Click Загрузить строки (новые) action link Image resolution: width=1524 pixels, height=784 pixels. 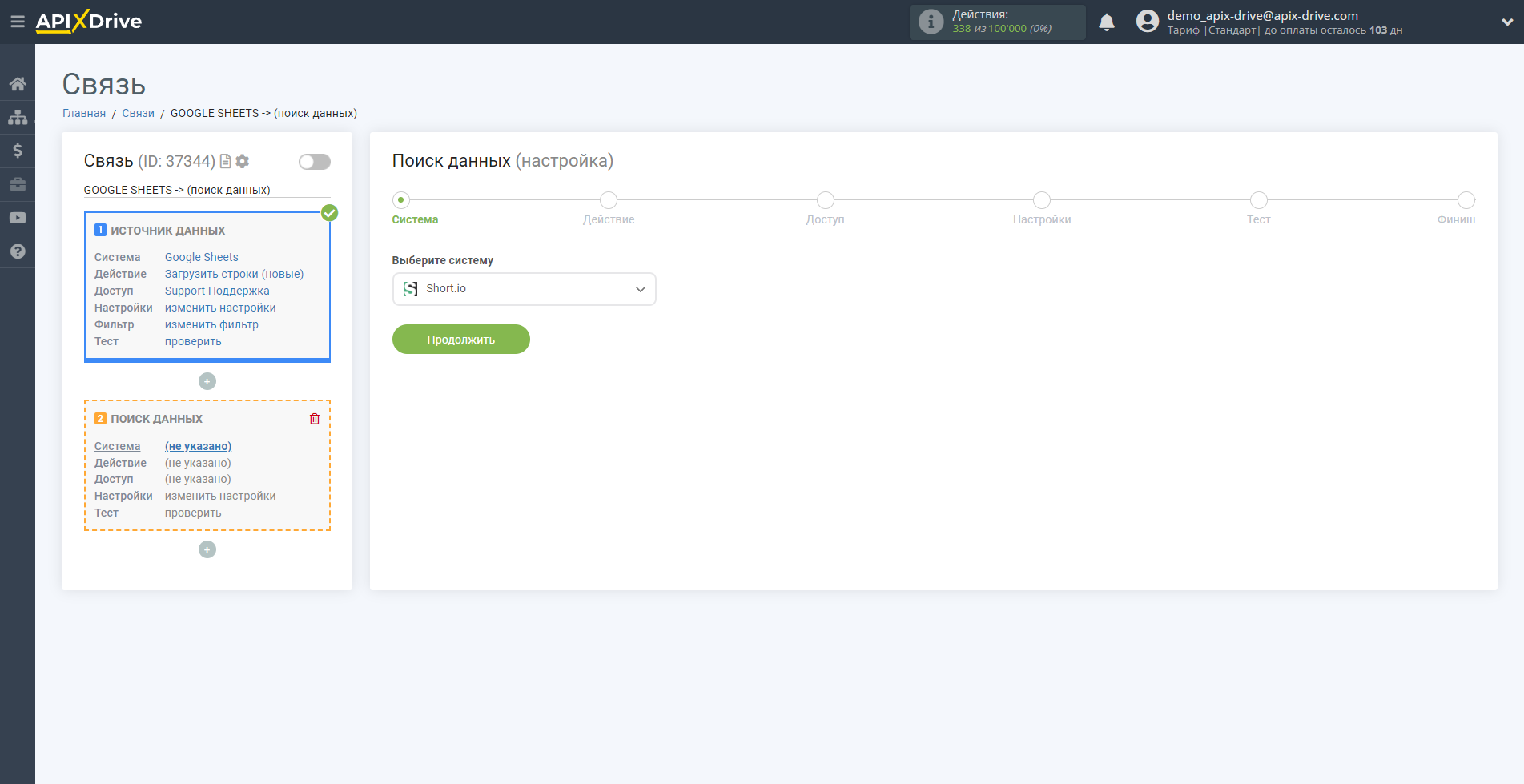point(234,274)
